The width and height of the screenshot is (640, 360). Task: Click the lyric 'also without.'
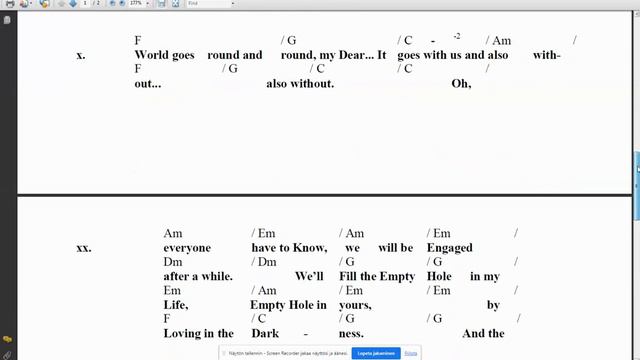click(x=300, y=84)
